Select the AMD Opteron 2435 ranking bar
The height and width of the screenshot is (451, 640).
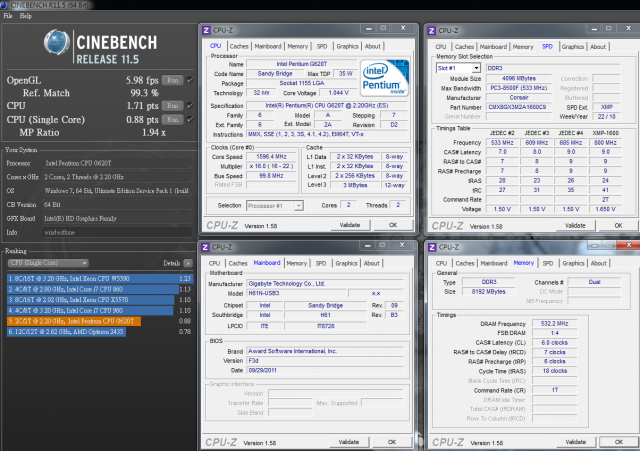[67, 331]
